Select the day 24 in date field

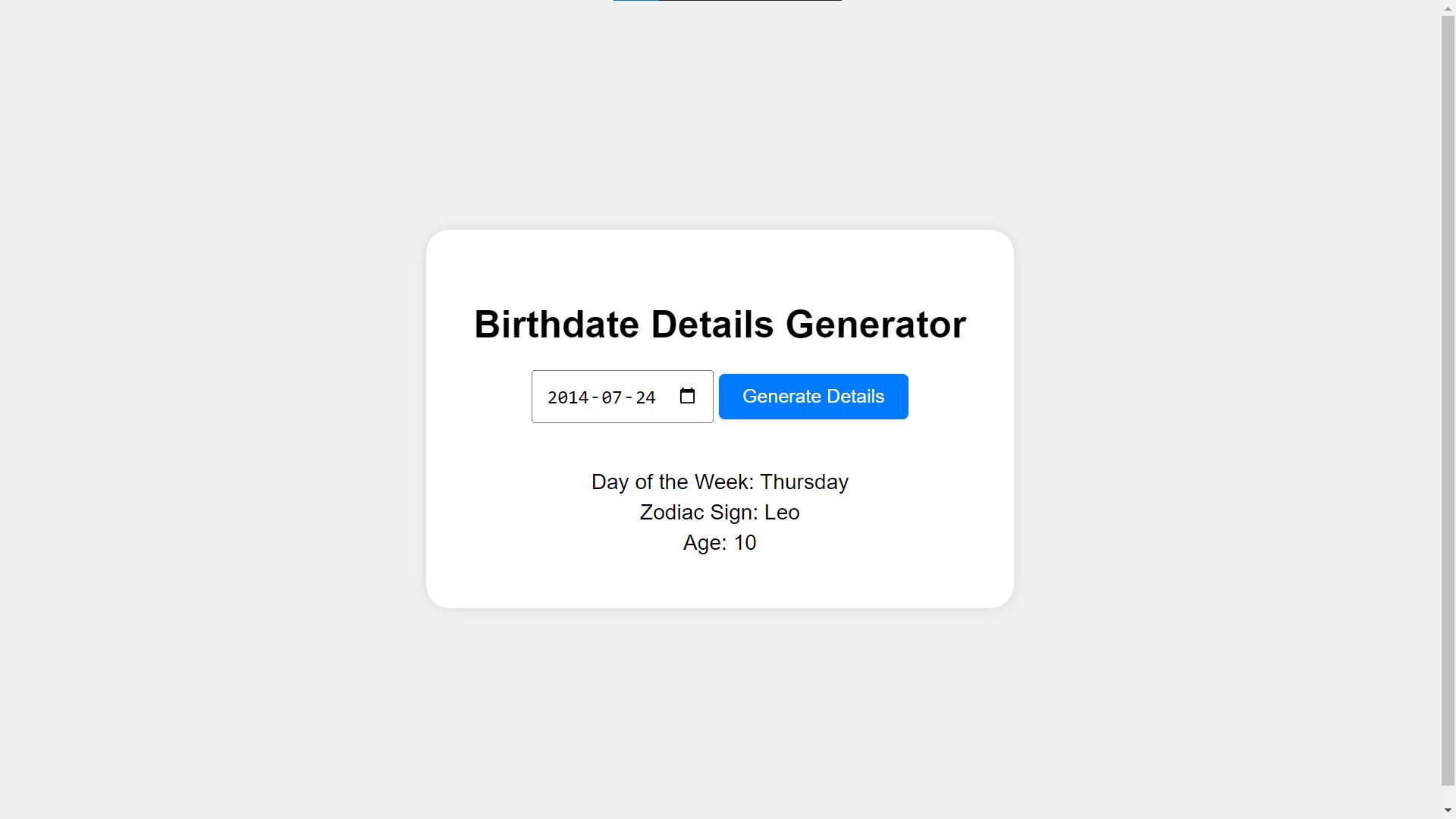(645, 397)
